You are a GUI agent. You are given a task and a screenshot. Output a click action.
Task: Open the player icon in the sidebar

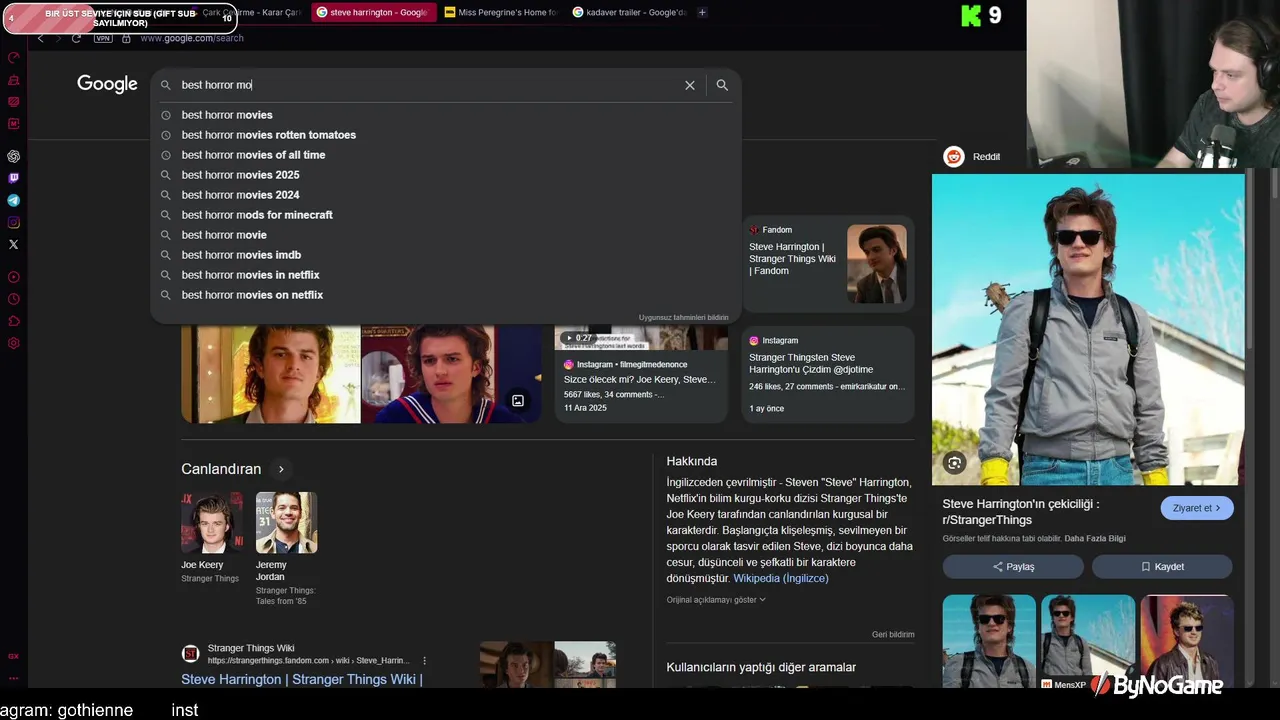click(x=13, y=277)
